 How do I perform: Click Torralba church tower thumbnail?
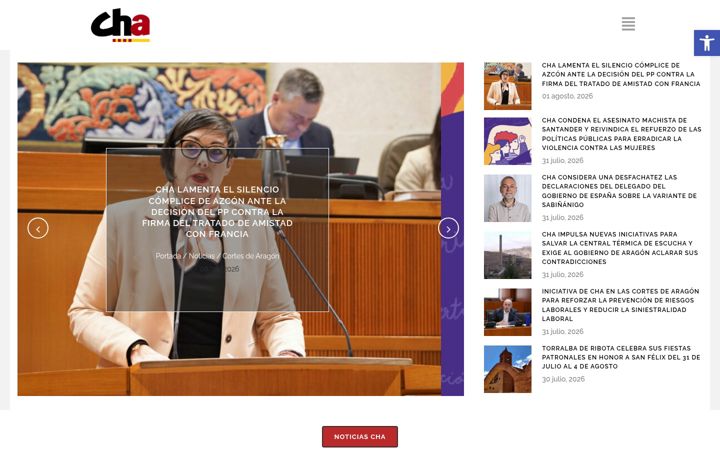coord(507,369)
